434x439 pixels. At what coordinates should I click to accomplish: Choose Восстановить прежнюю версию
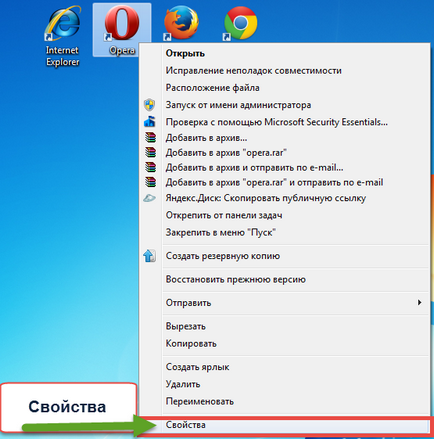pos(236,279)
